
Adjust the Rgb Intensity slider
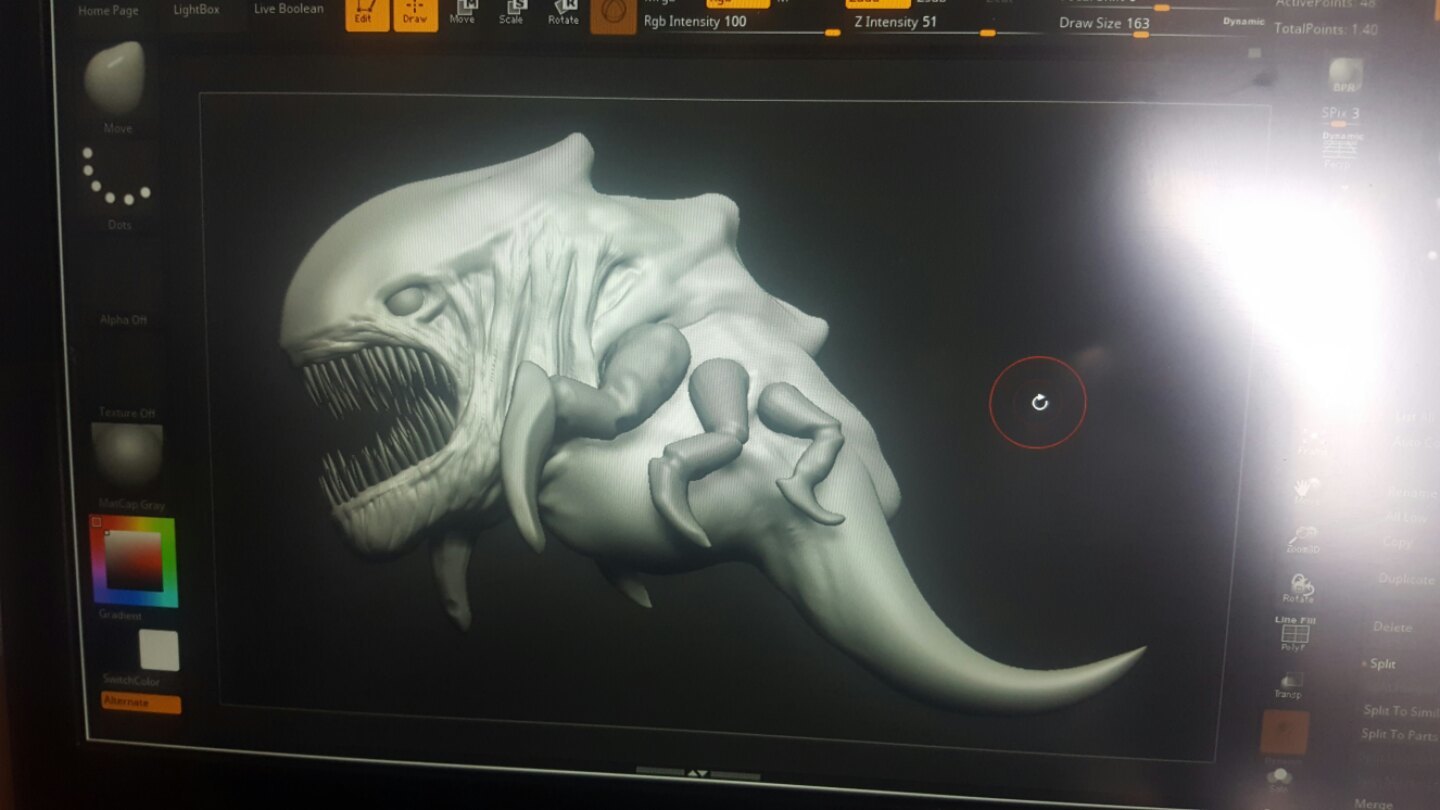742,24
